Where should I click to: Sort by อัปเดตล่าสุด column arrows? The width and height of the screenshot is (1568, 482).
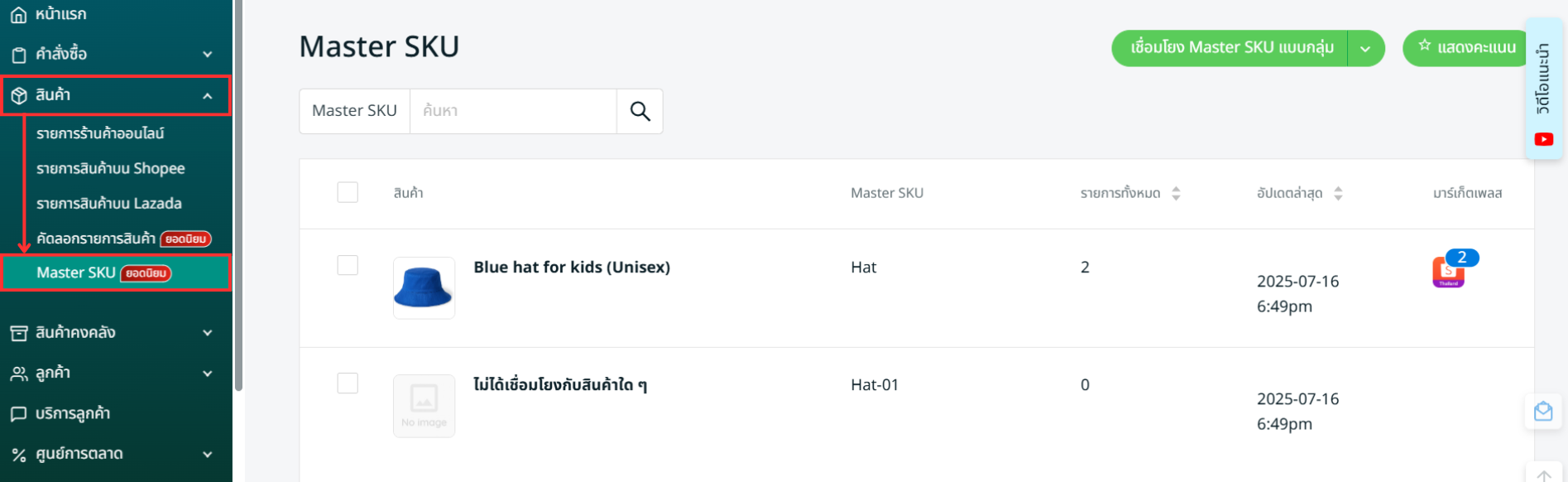tap(1338, 193)
